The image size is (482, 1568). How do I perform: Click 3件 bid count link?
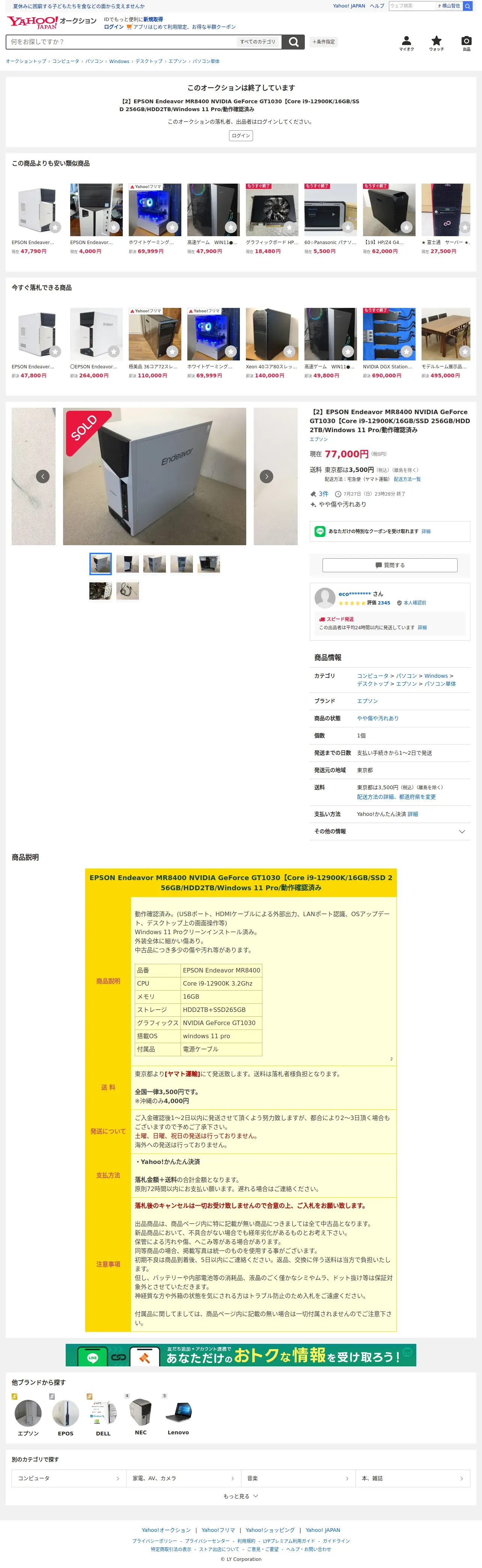click(324, 494)
